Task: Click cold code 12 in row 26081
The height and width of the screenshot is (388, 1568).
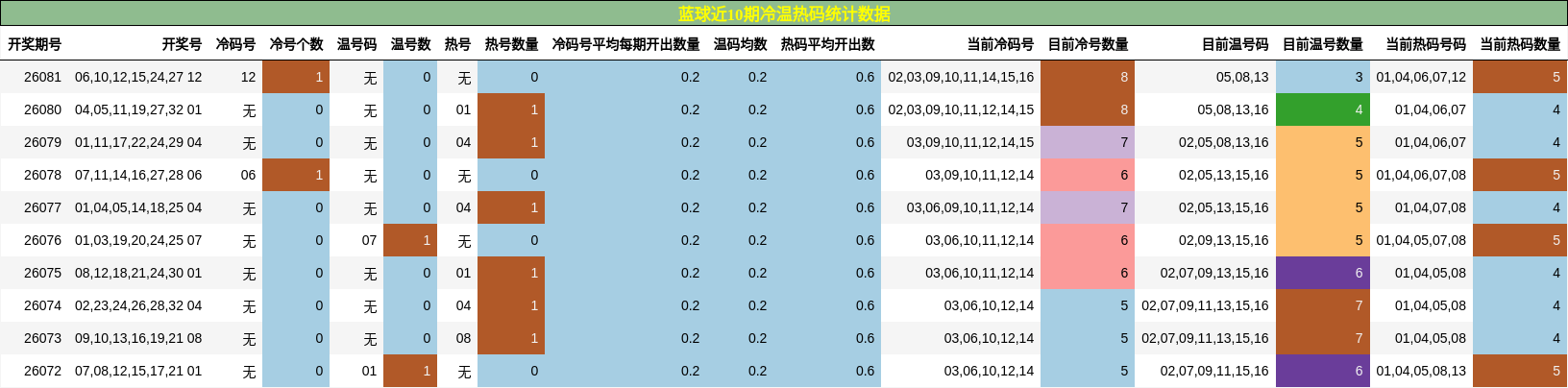Action: 248,77
